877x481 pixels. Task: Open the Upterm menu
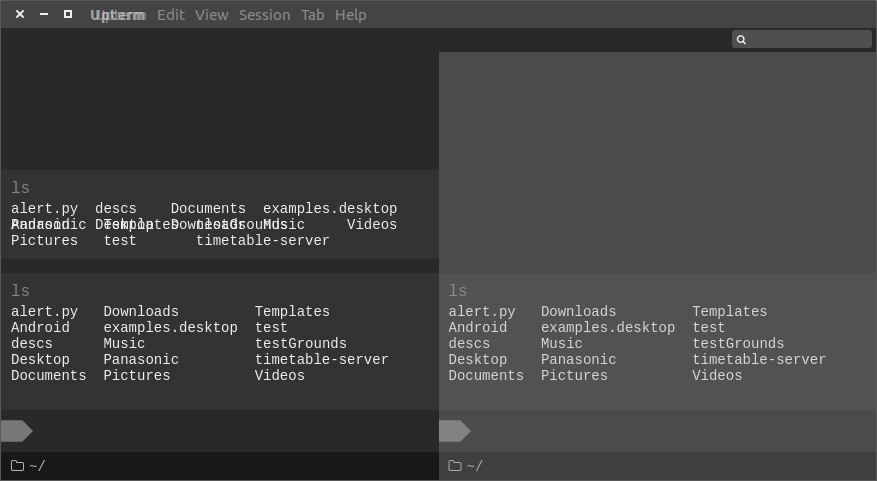(x=118, y=15)
